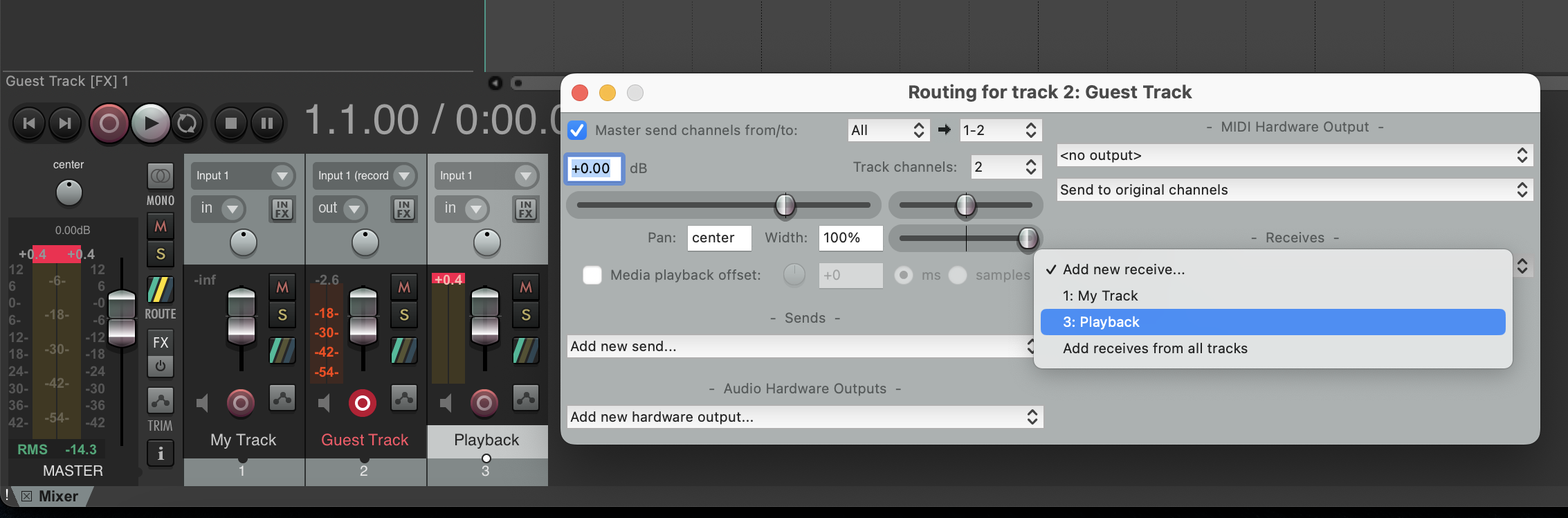Mute the My Track channel
The image size is (1568, 518).
282,287
